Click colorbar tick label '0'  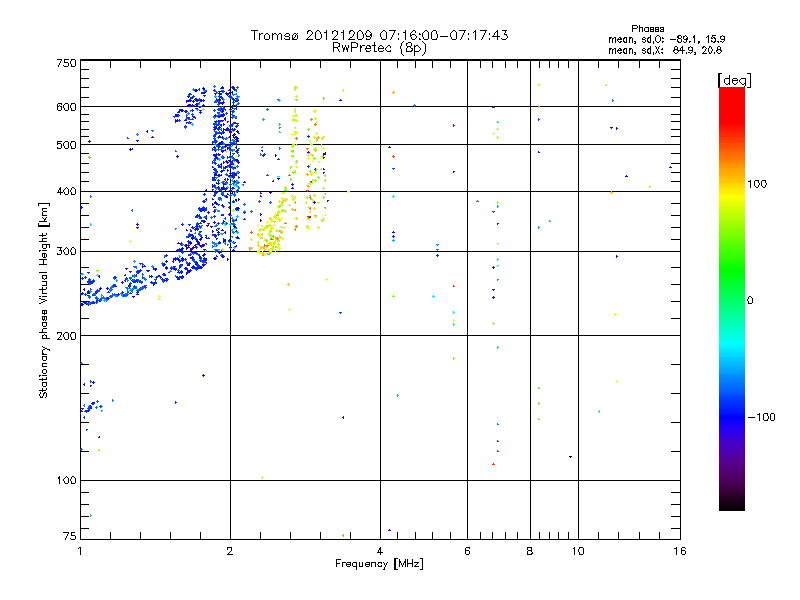pyautogui.click(x=750, y=301)
